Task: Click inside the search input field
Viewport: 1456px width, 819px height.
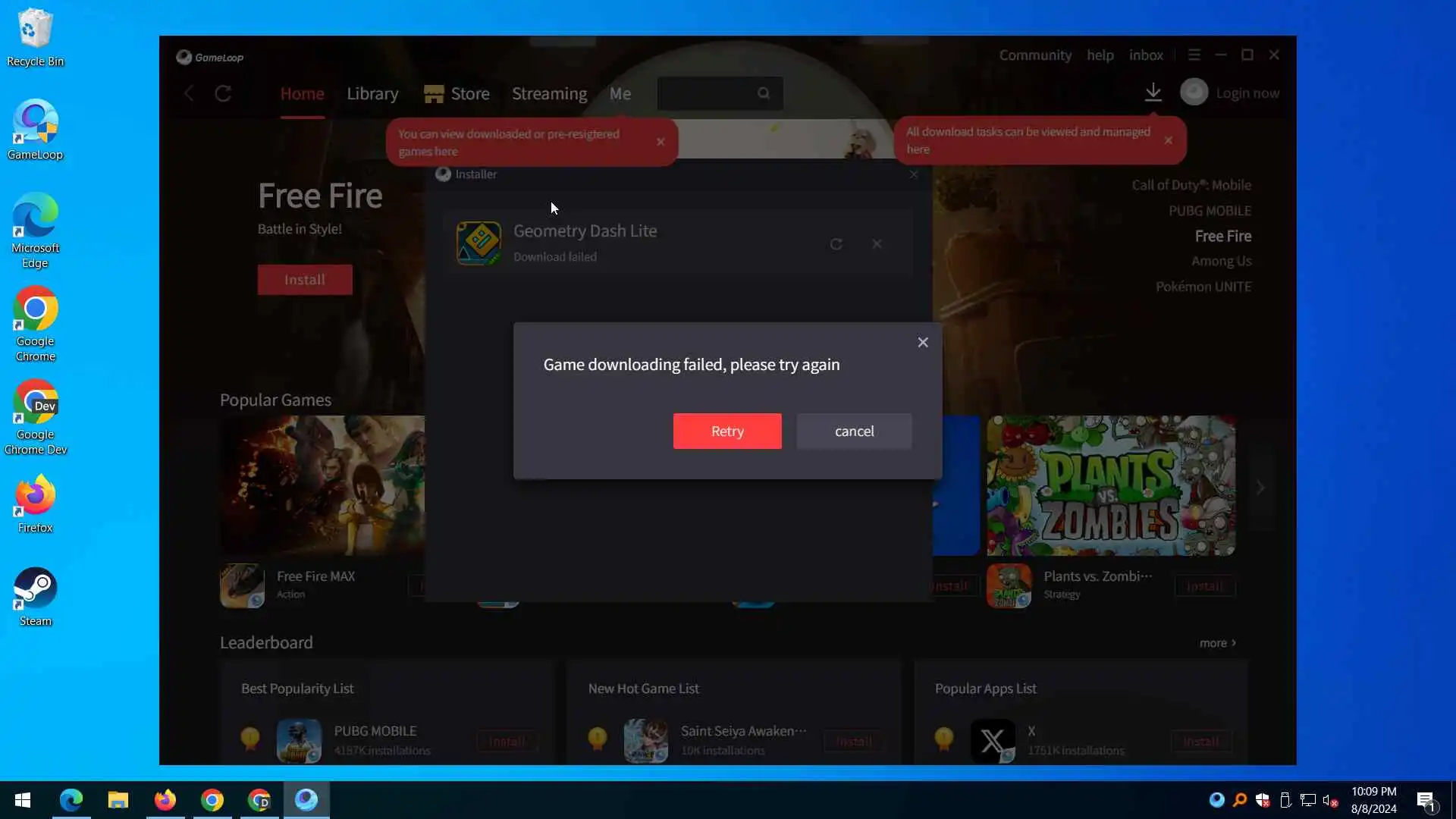Action: [705, 93]
